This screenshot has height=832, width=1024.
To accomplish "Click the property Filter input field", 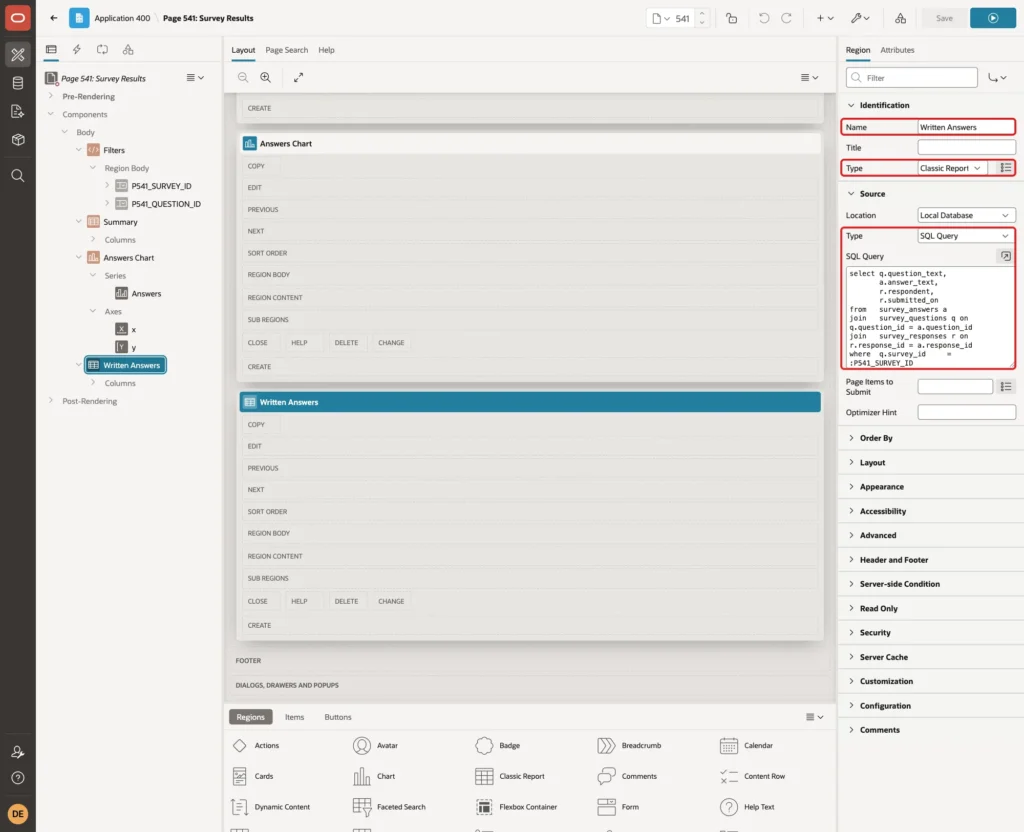I will (912, 78).
